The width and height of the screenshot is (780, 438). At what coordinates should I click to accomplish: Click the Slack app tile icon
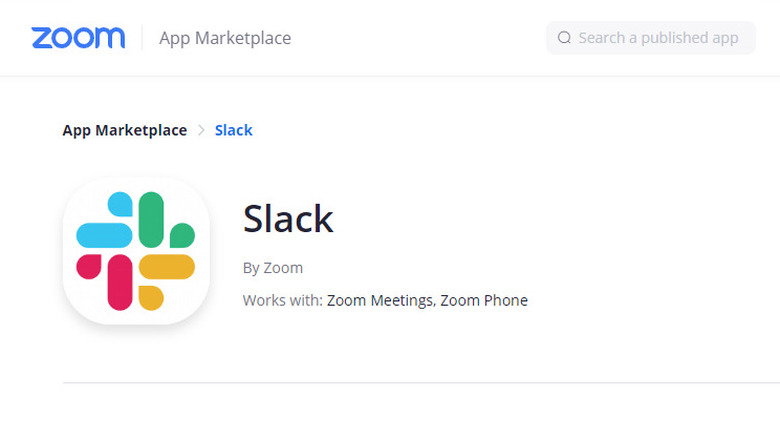(x=136, y=251)
